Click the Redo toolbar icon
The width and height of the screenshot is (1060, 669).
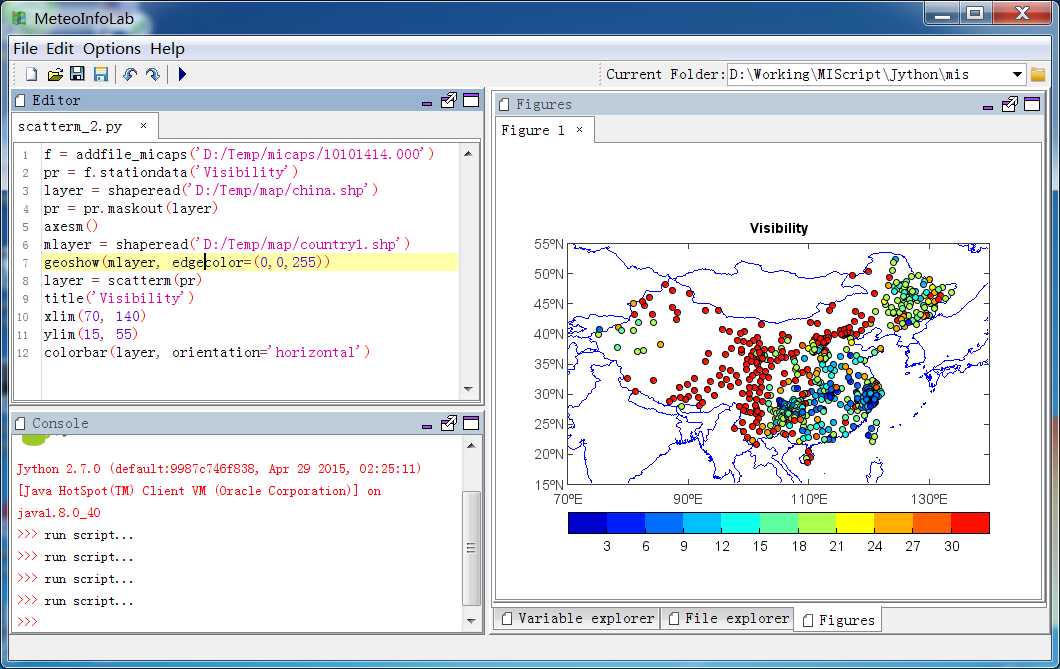[153, 74]
